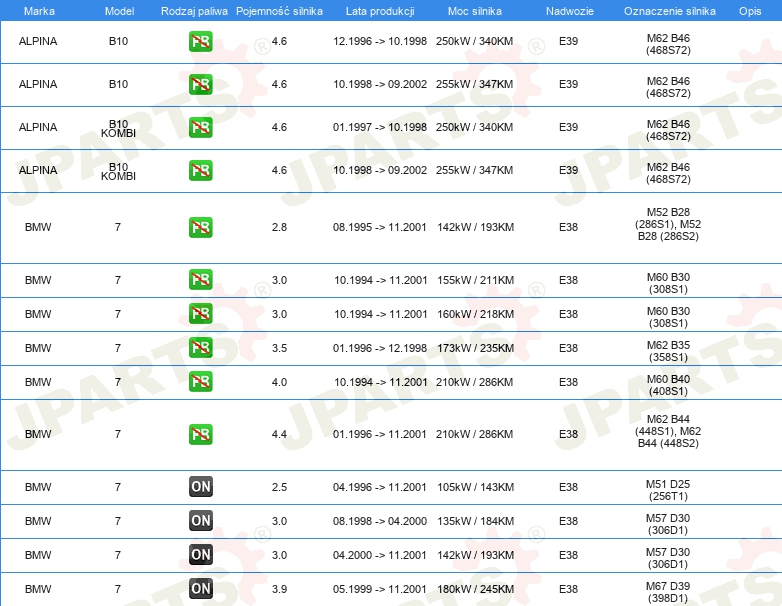Click the PB icon for ALPINA B10 KOMBI 255kW
Screen dimensions: 782x606
pos(201,170)
